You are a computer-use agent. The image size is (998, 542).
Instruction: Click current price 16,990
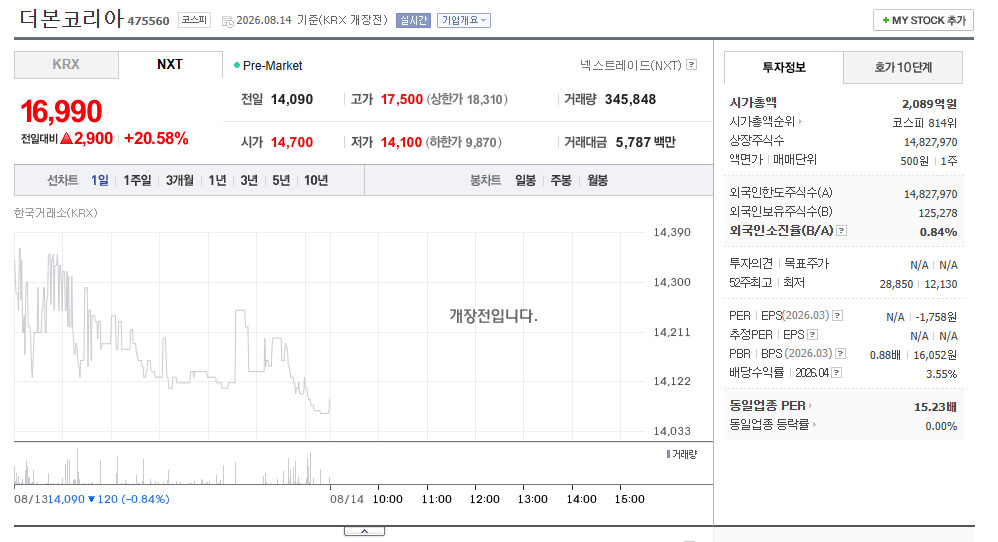(61, 111)
